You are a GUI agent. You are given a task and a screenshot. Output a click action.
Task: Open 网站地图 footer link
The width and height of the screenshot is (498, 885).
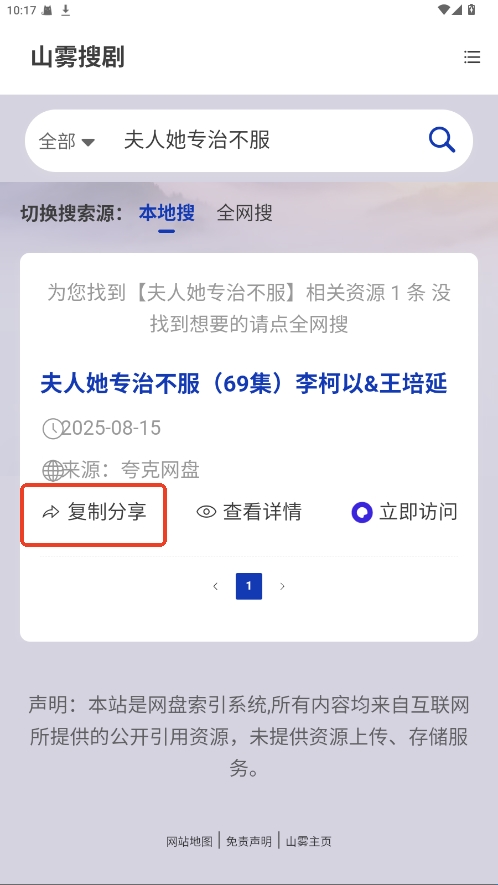tap(189, 841)
